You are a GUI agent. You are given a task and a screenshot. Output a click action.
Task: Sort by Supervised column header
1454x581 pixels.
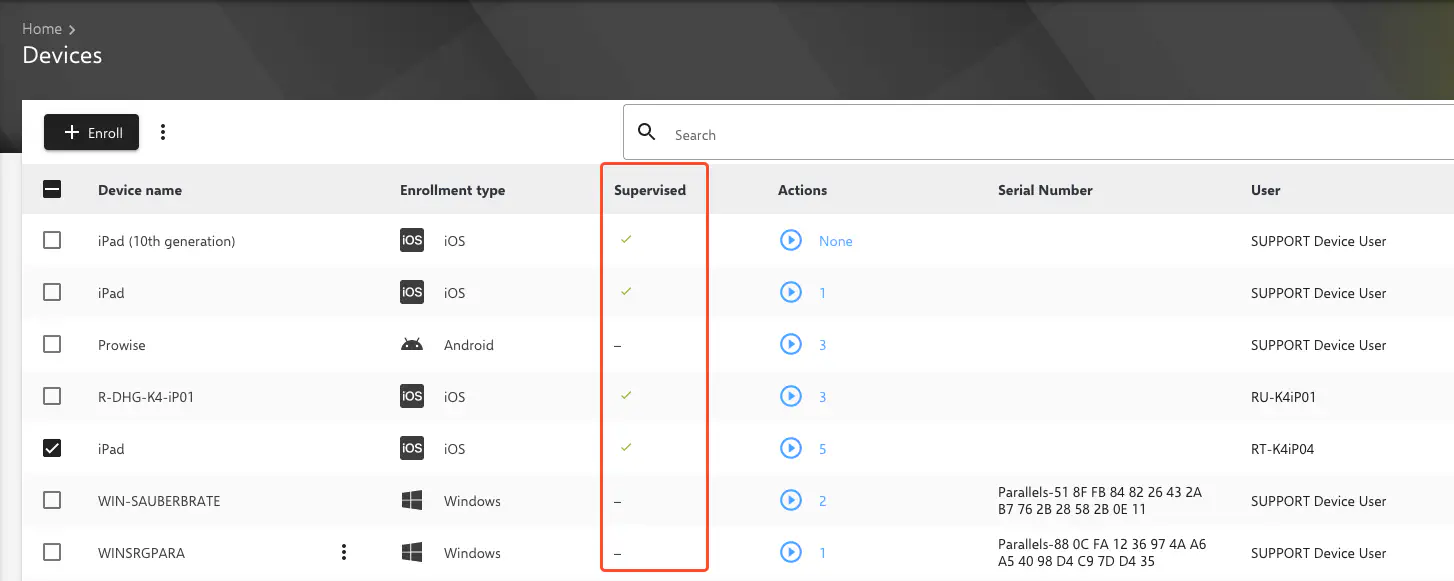[x=650, y=190]
